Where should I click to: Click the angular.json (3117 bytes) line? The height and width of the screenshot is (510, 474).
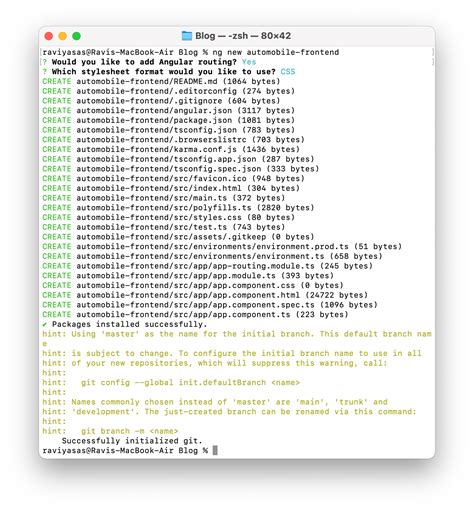[168, 110]
